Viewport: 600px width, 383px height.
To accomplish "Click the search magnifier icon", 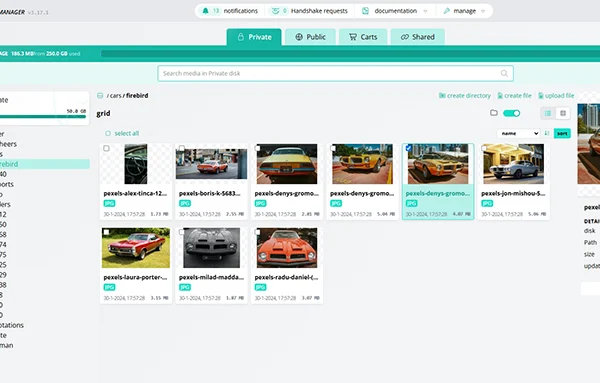I will 504,73.
